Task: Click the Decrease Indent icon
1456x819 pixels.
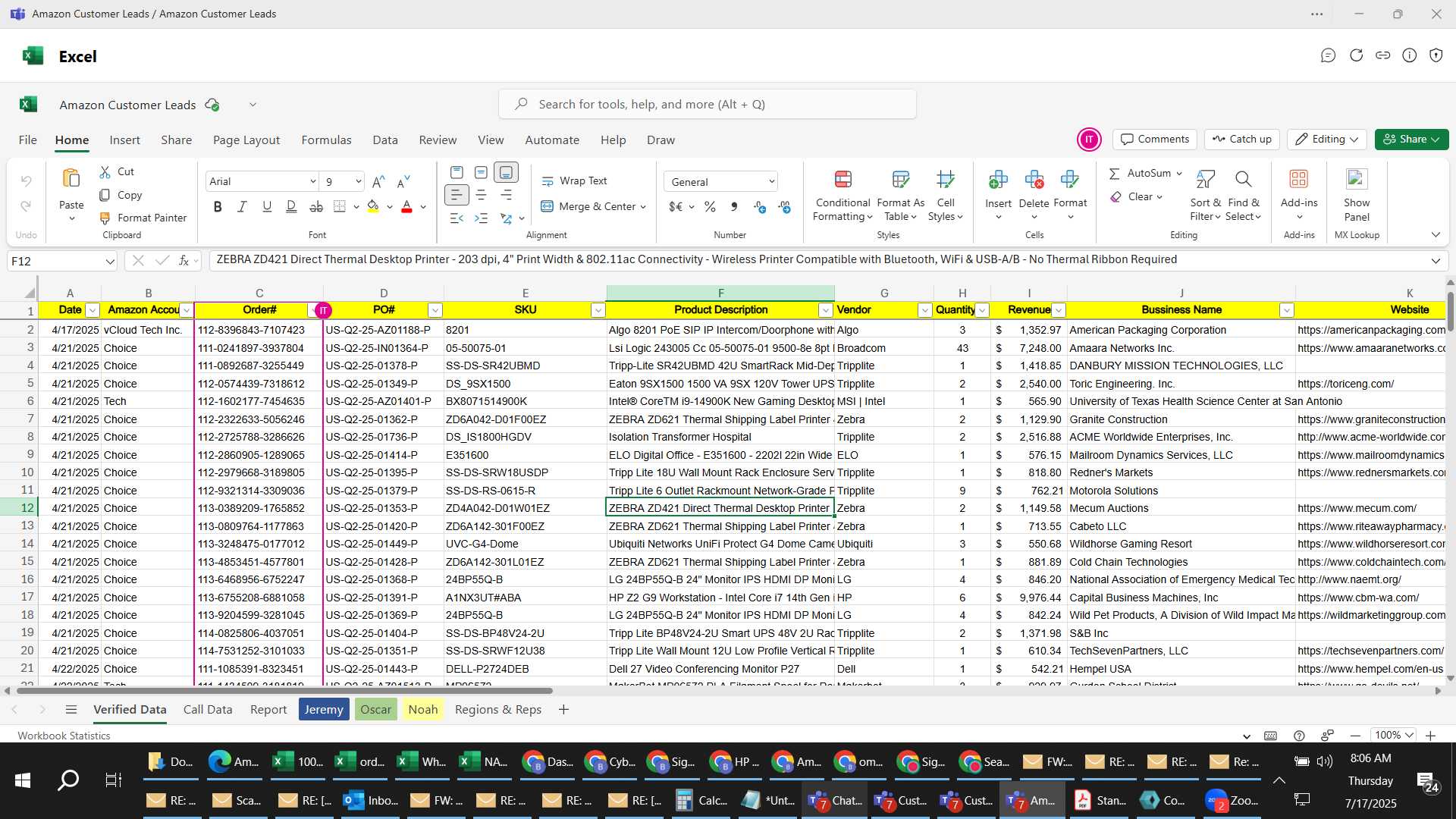Action: [457, 218]
